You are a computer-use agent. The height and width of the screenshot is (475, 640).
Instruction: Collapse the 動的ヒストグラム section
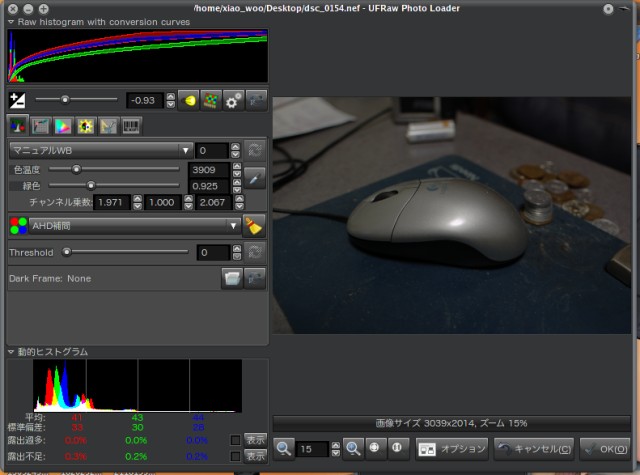pyautogui.click(x=10, y=352)
